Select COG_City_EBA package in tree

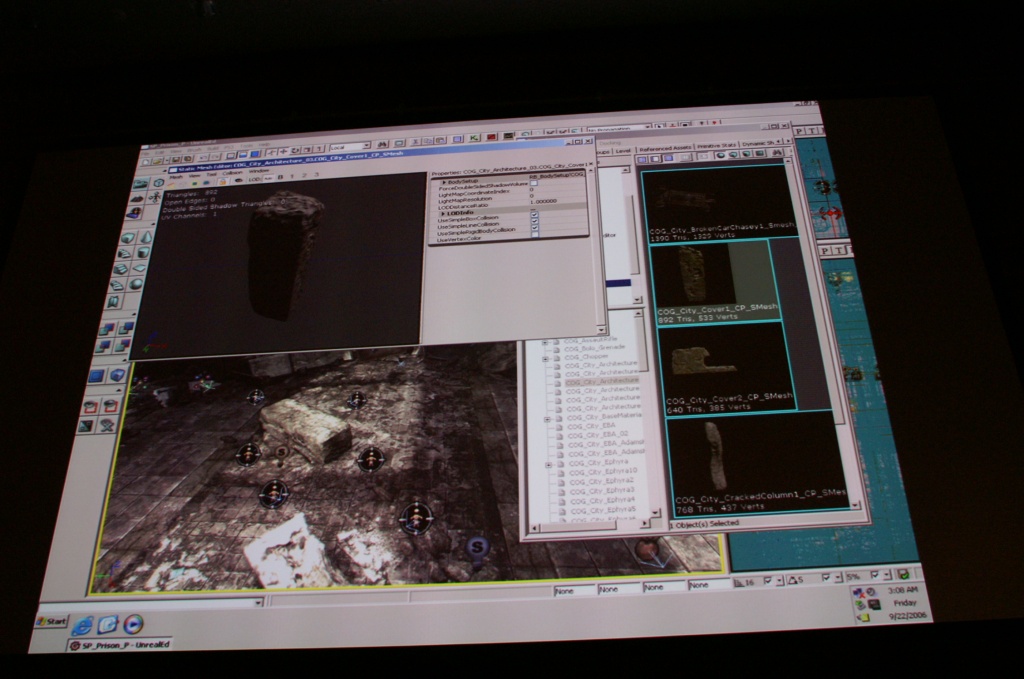tap(588, 424)
